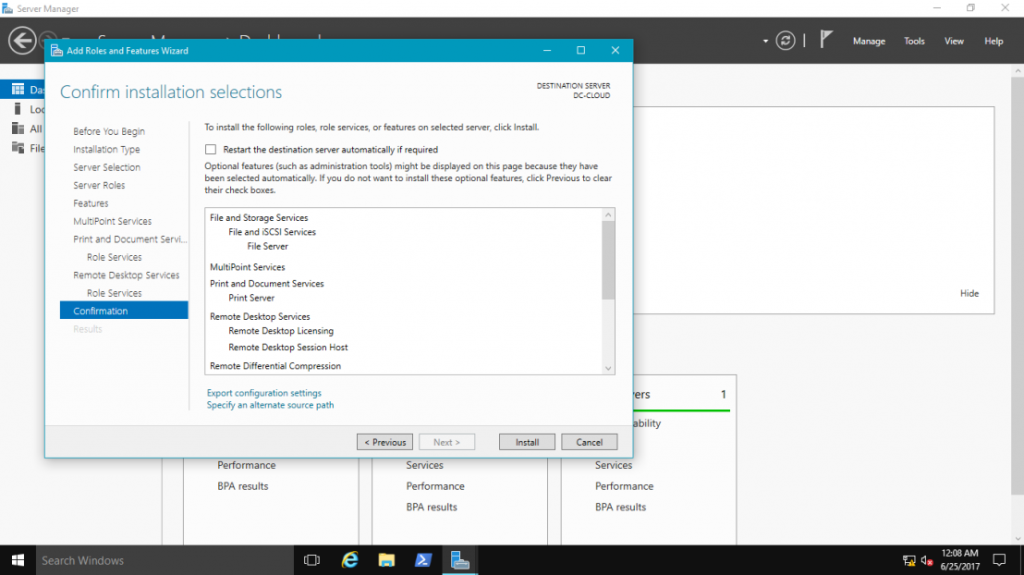1024x575 pixels.
Task: Click the selections list scrollbar thumb
Action: (608, 260)
